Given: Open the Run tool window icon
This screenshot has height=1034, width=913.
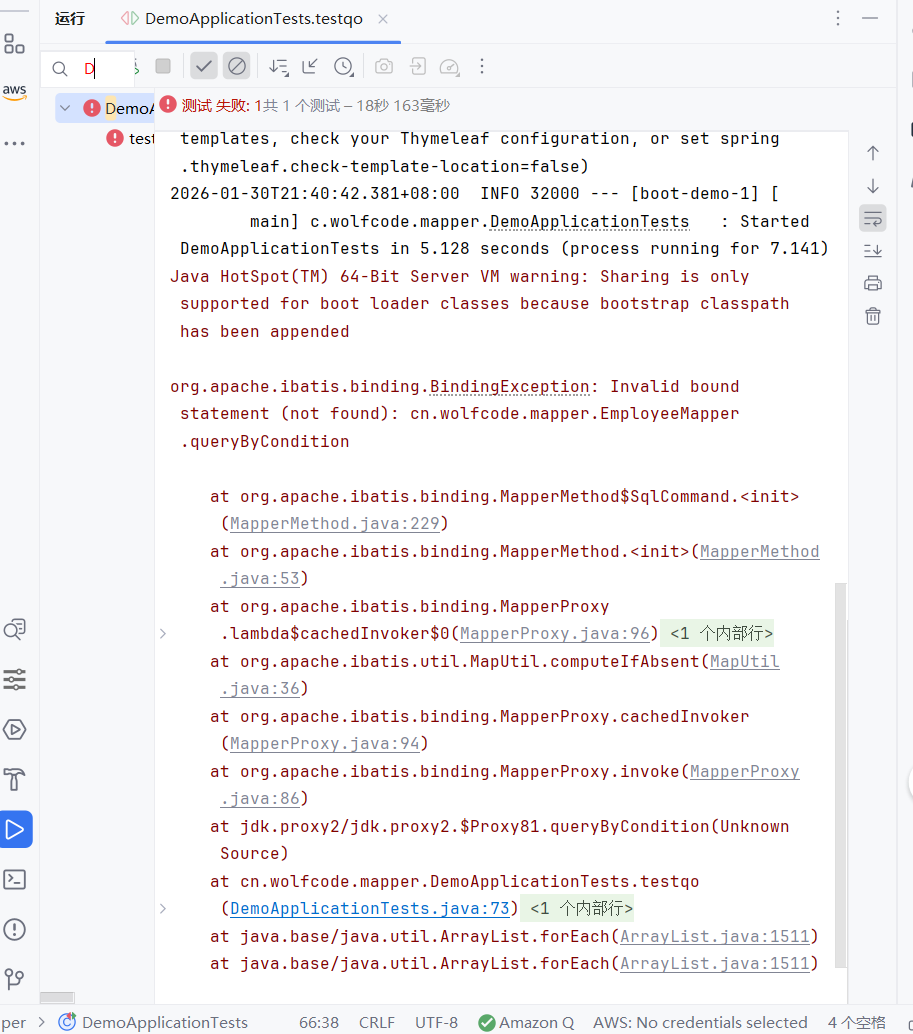Looking at the screenshot, I should [x=15, y=830].
